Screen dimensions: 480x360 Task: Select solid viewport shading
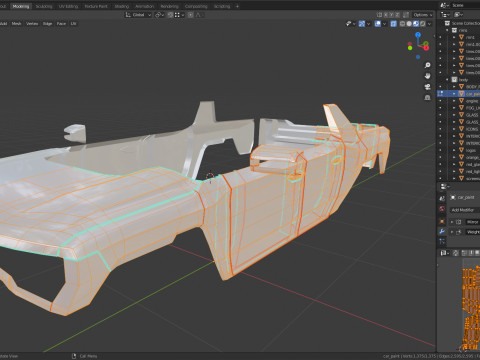409,24
